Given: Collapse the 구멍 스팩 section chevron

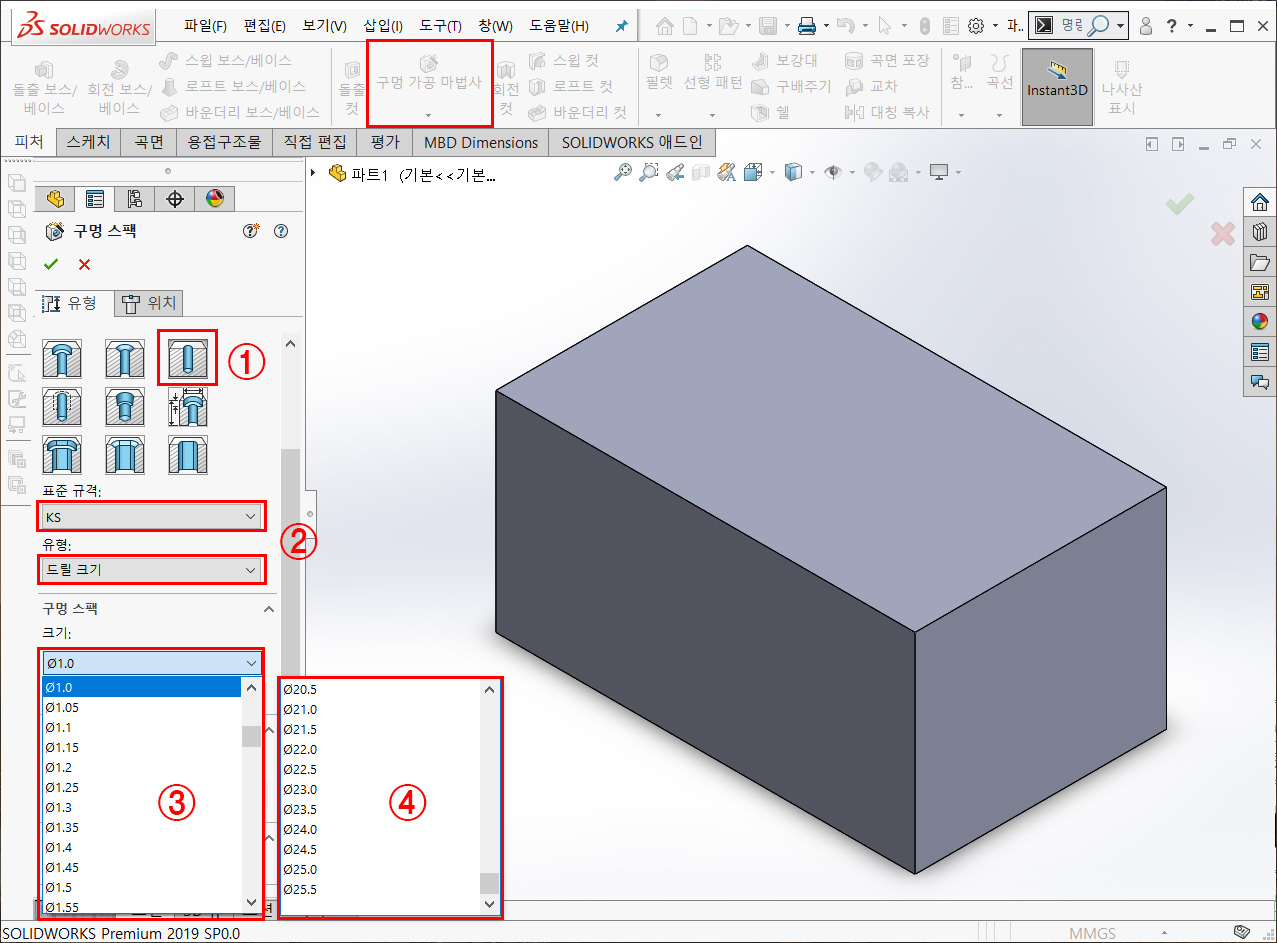Looking at the screenshot, I should (268, 608).
